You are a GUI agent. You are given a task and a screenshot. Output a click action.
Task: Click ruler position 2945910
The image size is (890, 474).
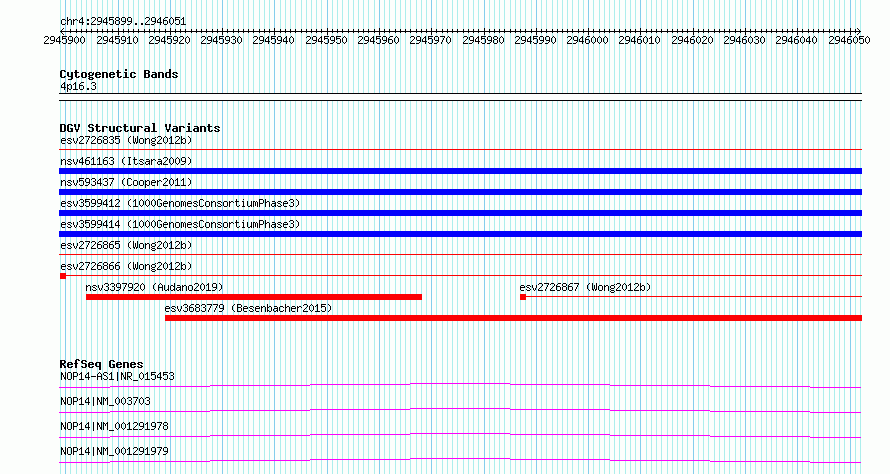(117, 40)
